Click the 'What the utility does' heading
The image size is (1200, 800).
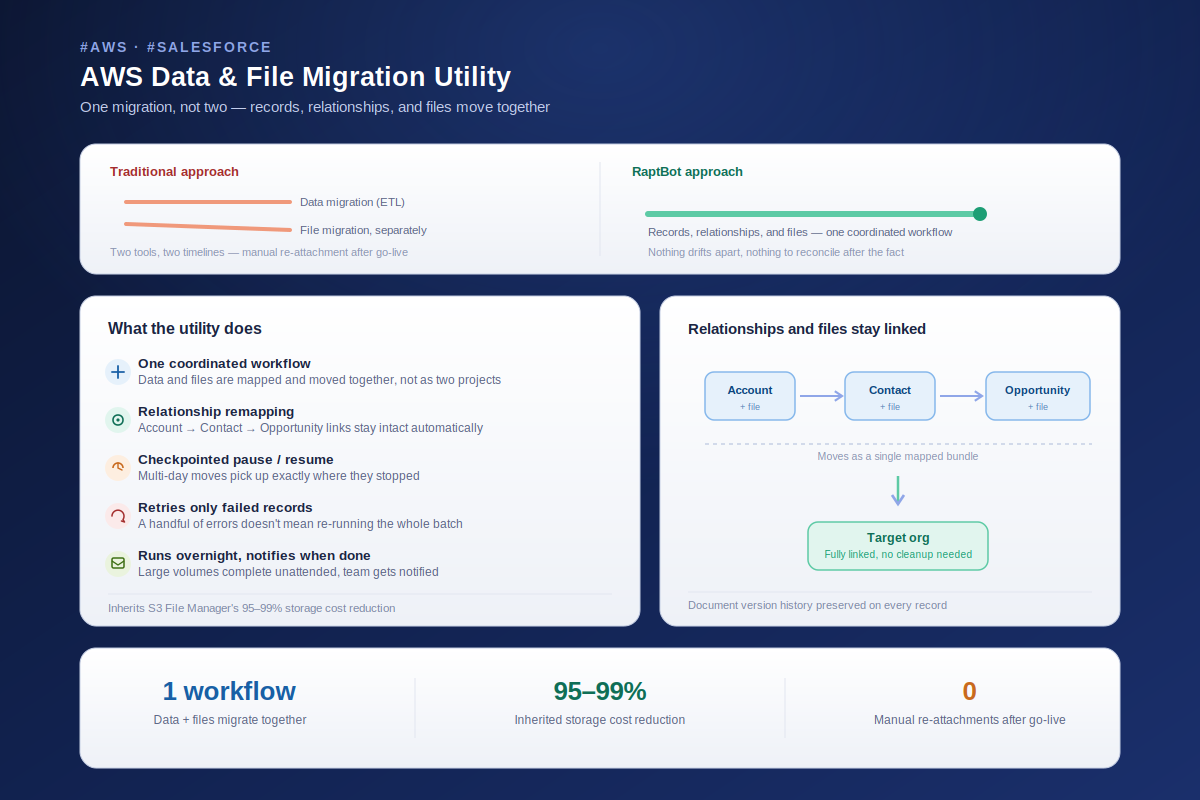(185, 328)
